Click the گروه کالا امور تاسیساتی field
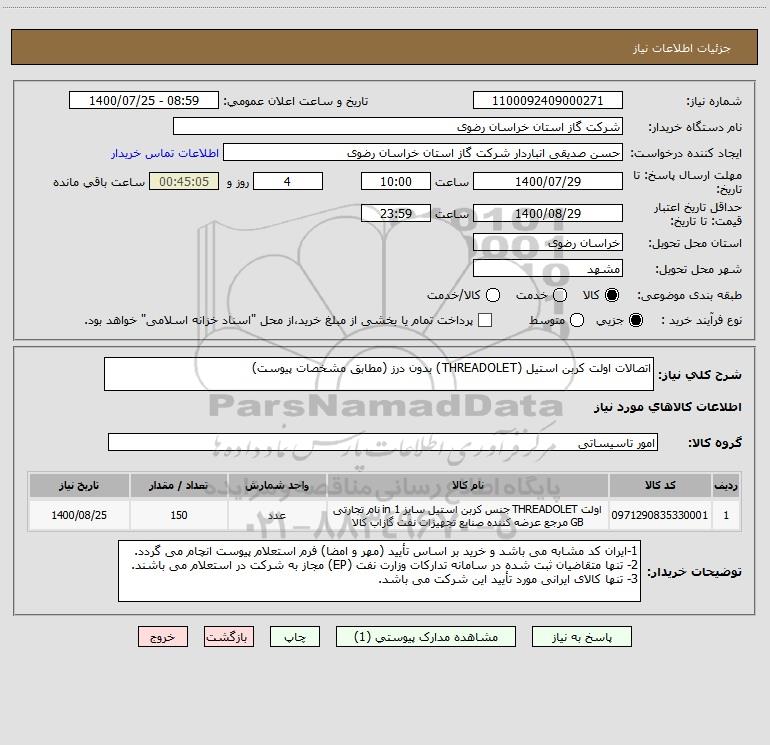Image resolution: width=770 pixels, height=745 pixels. 383,442
